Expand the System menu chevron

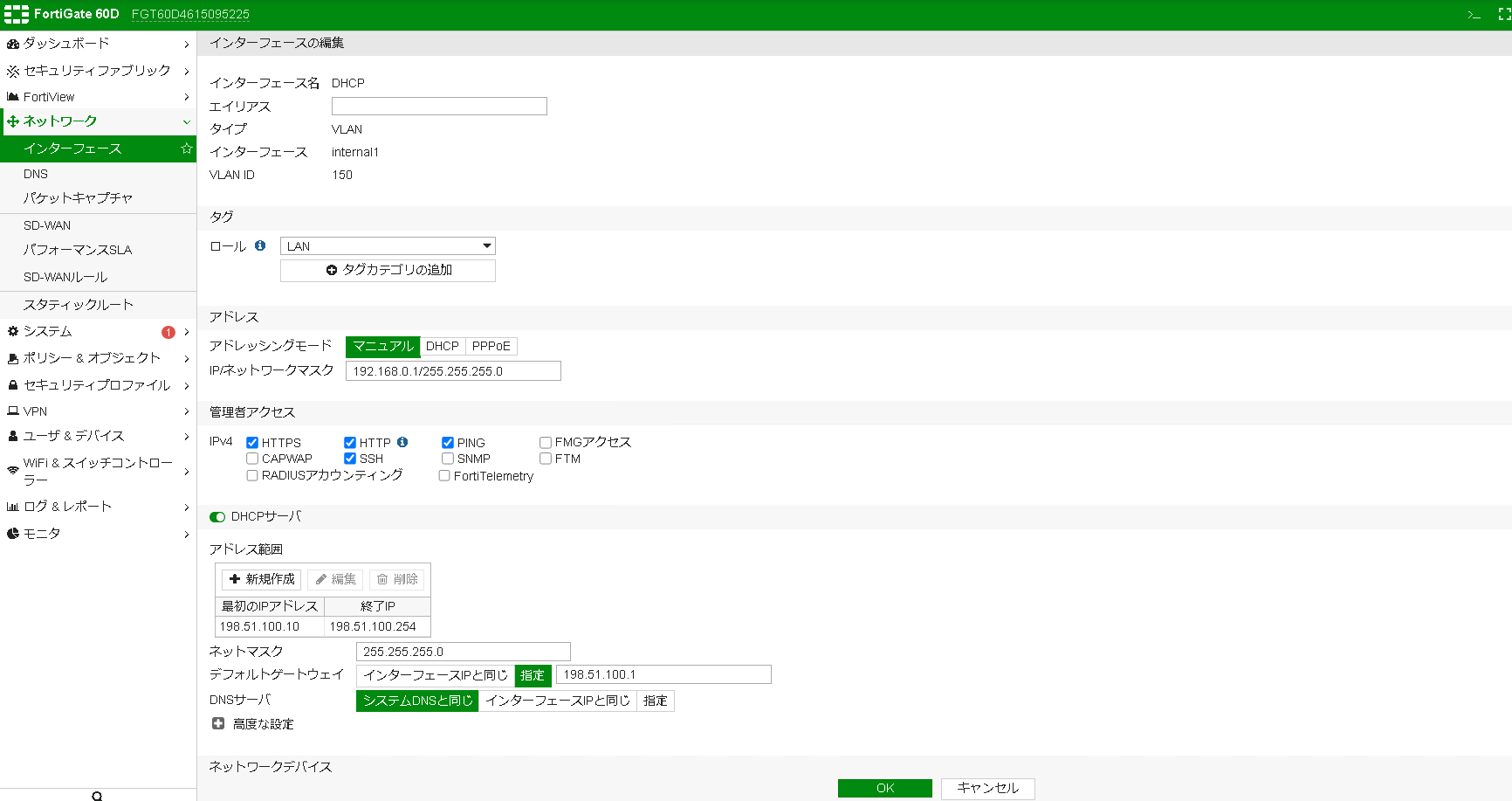186,332
